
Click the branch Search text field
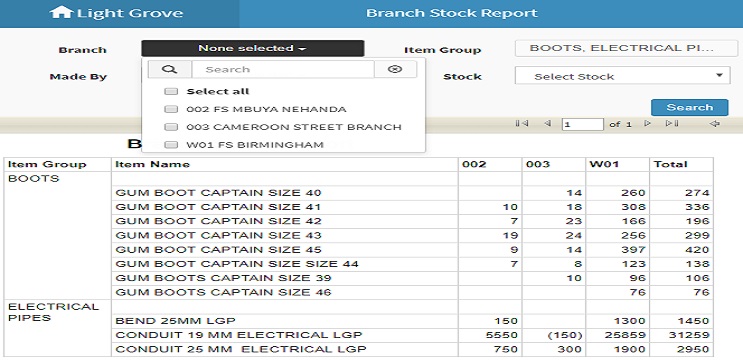point(283,69)
